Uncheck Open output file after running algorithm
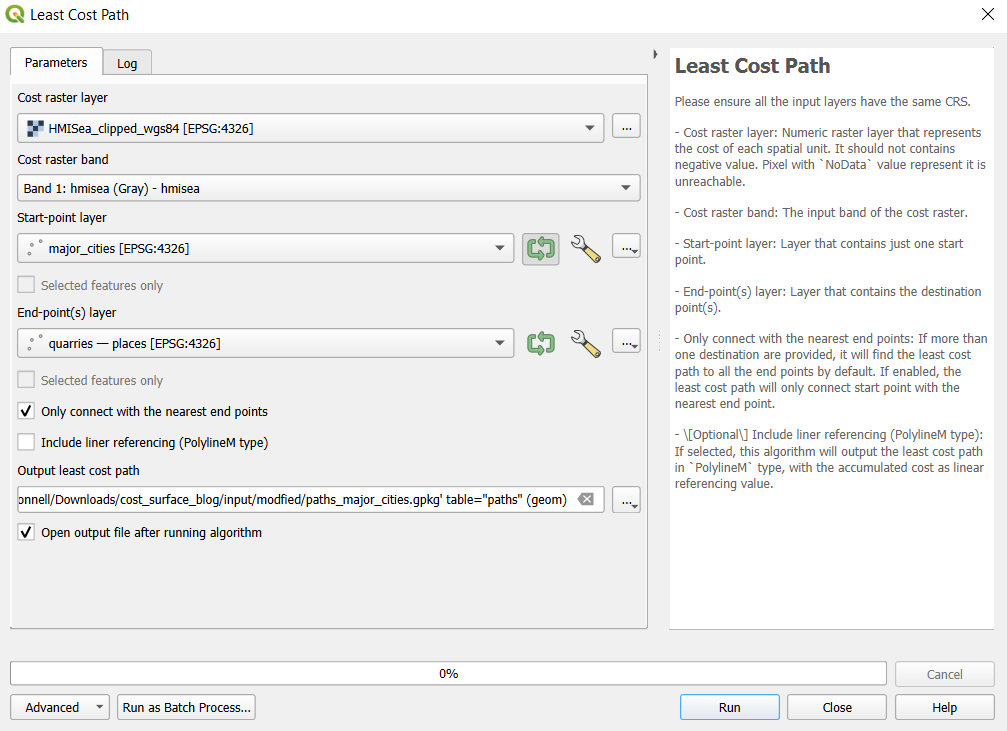1007x731 pixels. pyautogui.click(x=25, y=532)
